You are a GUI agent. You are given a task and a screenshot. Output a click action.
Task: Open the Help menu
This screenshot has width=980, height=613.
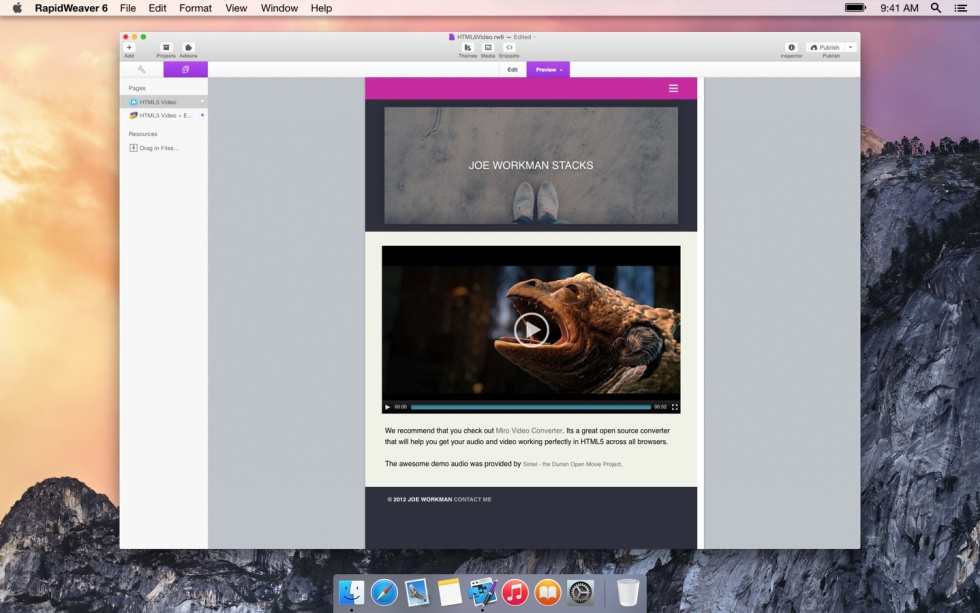click(321, 8)
